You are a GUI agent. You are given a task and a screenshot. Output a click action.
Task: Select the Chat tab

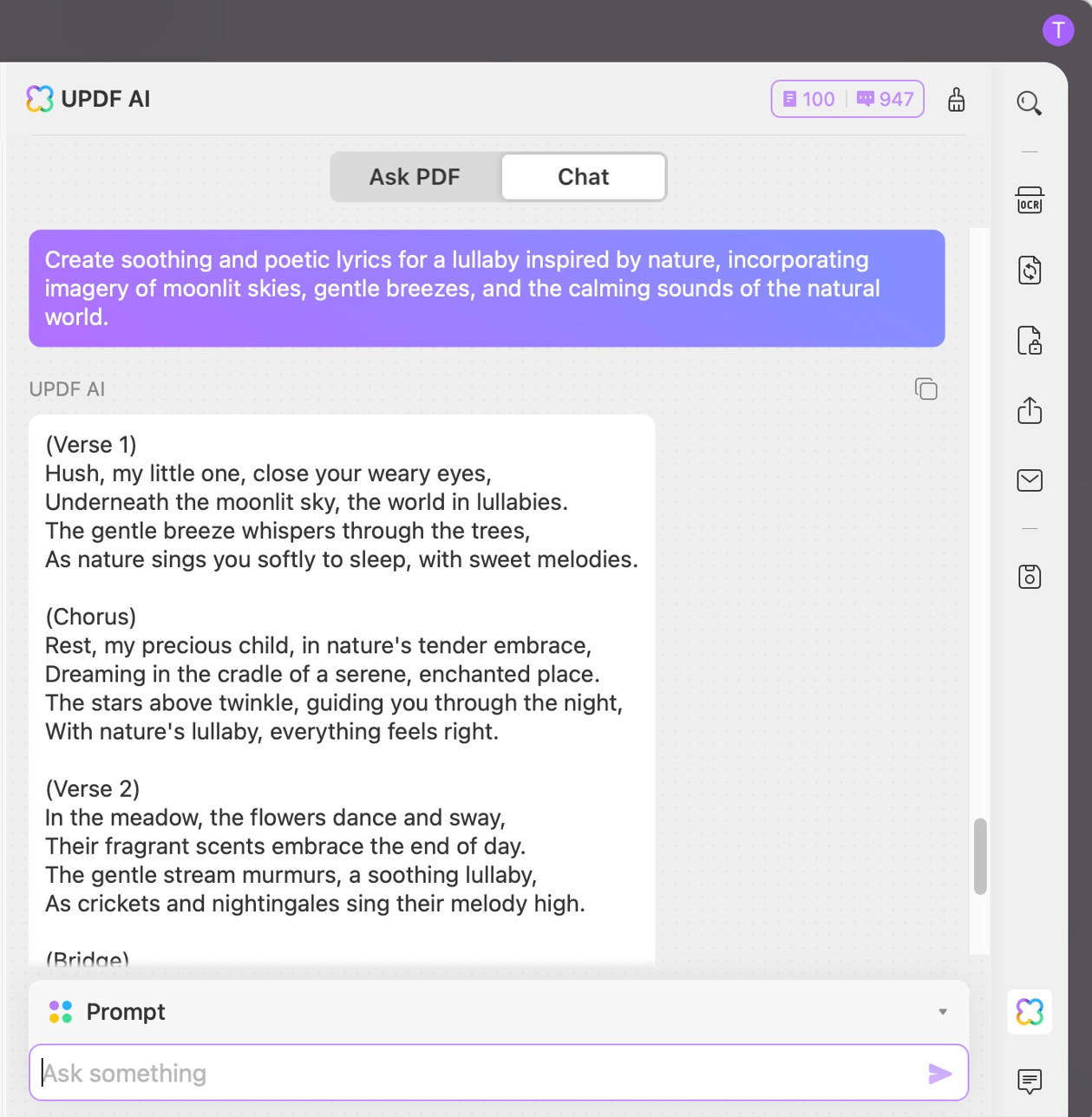583,177
